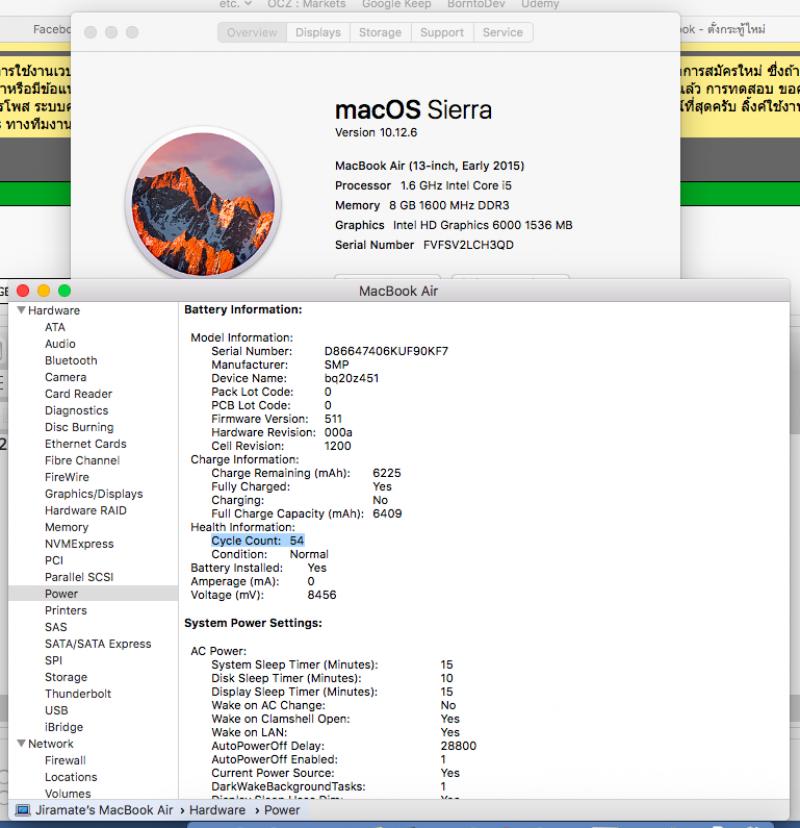
Task: Click Hardware in the path bar
Action: click(x=218, y=810)
